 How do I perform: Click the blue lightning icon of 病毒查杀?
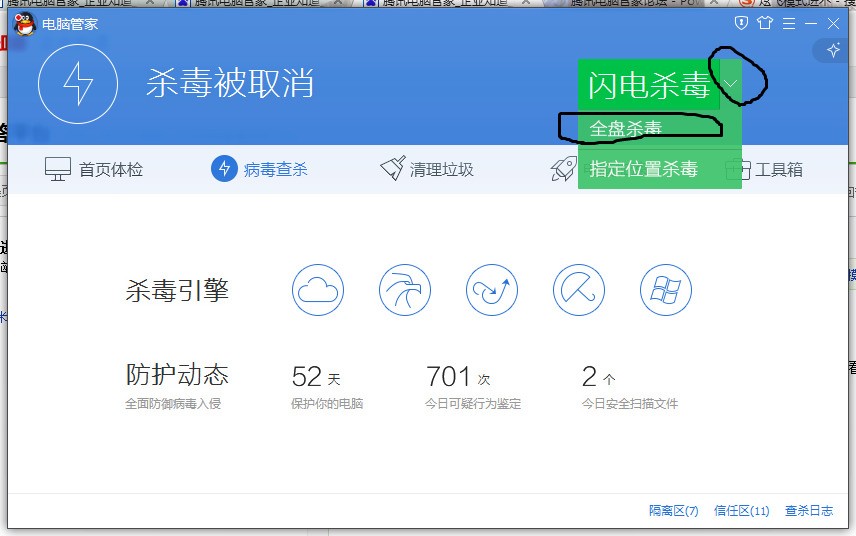(224, 169)
